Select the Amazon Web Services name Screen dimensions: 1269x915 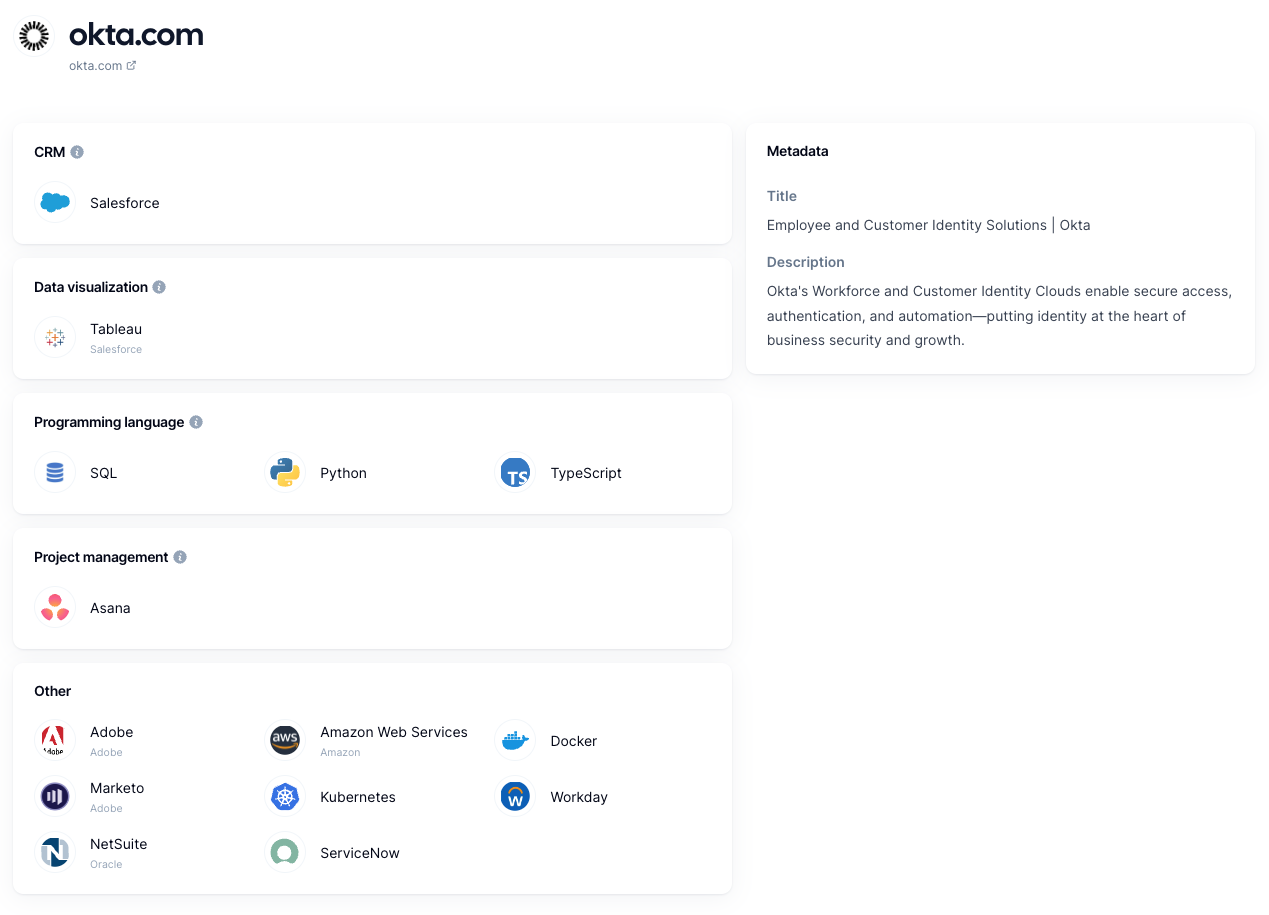pos(394,732)
